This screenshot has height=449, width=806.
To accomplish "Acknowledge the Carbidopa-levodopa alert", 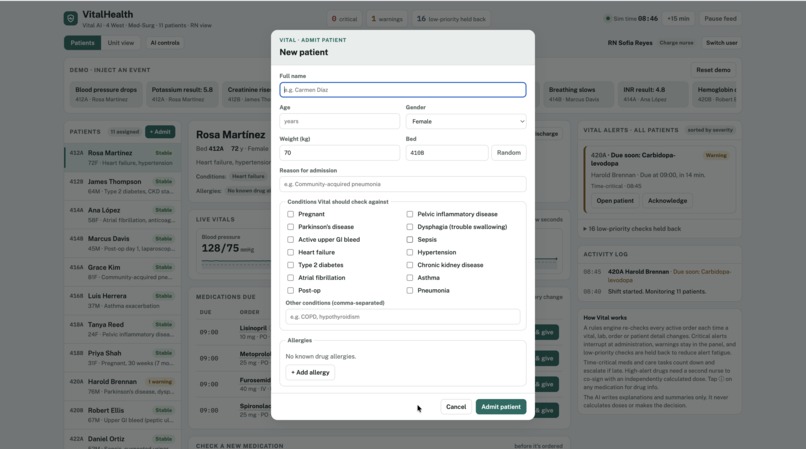I will click(667, 201).
